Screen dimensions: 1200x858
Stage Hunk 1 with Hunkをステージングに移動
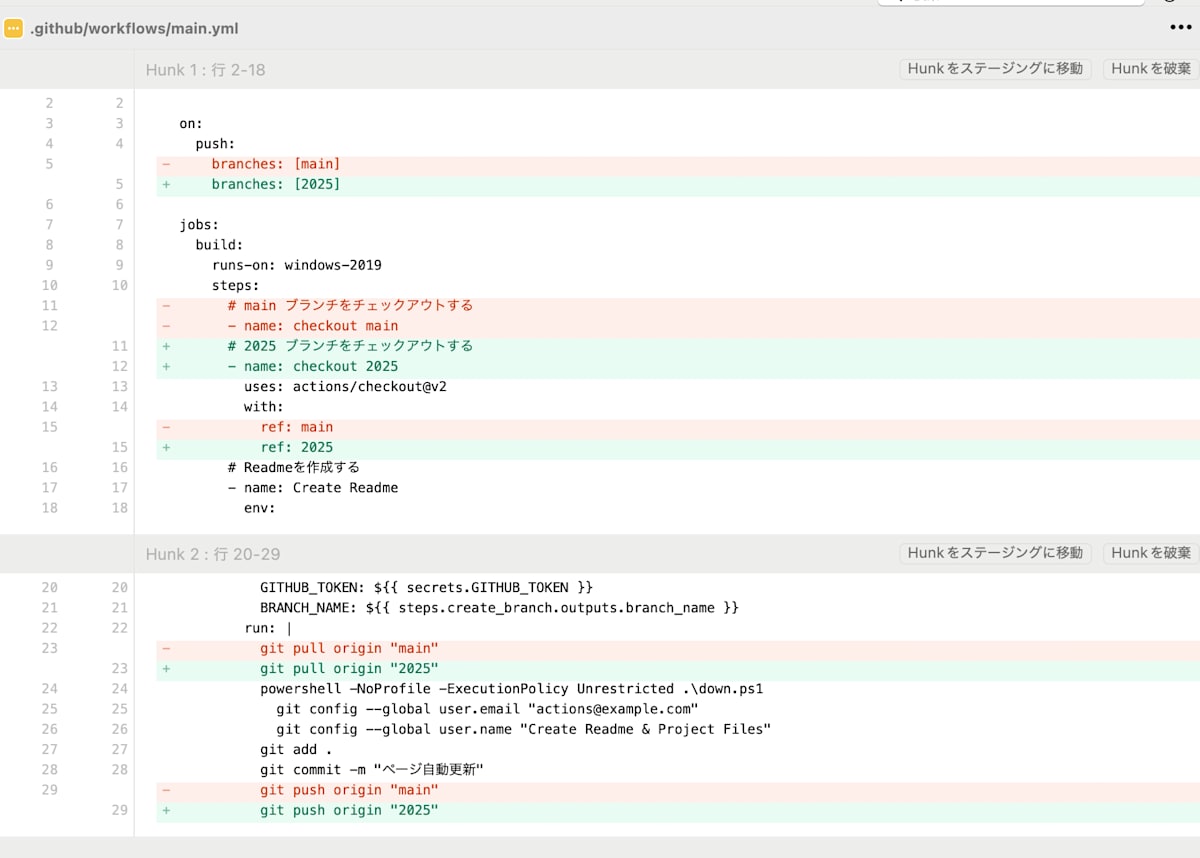[x=995, y=69]
